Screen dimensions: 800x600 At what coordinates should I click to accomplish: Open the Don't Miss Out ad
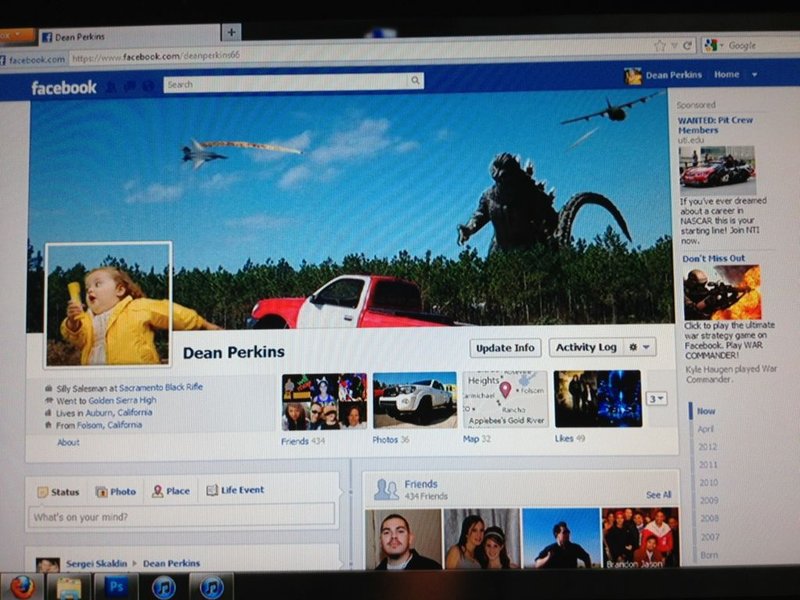coord(714,258)
